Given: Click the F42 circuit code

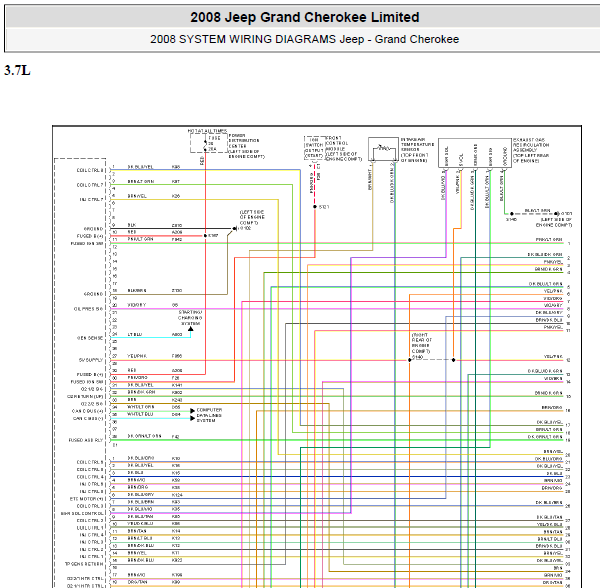Looking at the screenshot, I should pos(175,437).
